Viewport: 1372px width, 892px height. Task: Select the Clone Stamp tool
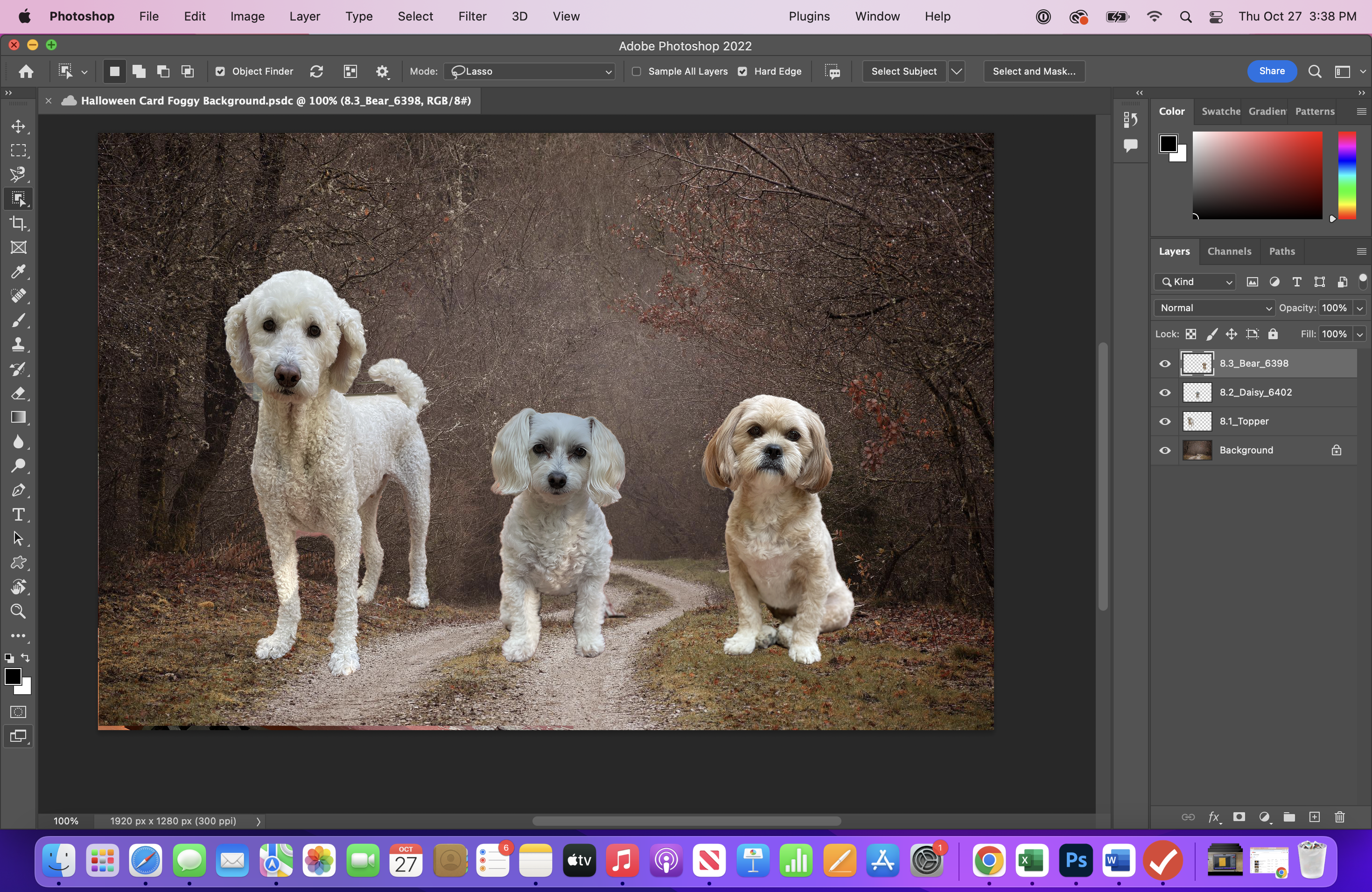click(x=19, y=345)
